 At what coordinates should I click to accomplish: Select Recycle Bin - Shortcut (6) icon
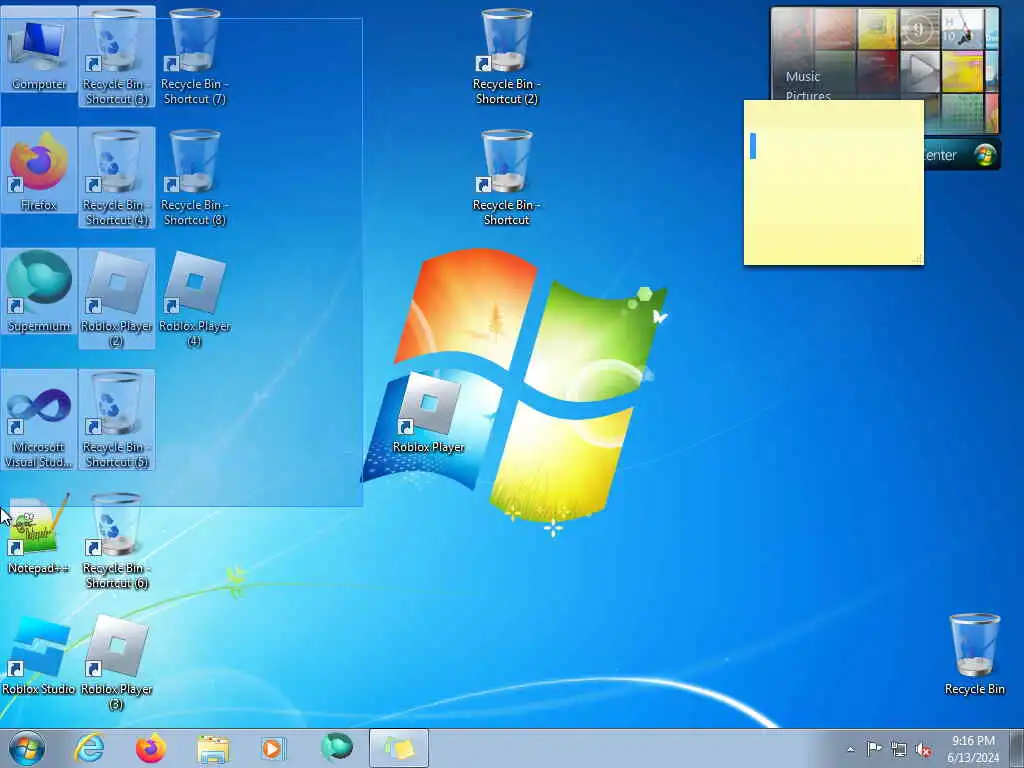point(116,541)
